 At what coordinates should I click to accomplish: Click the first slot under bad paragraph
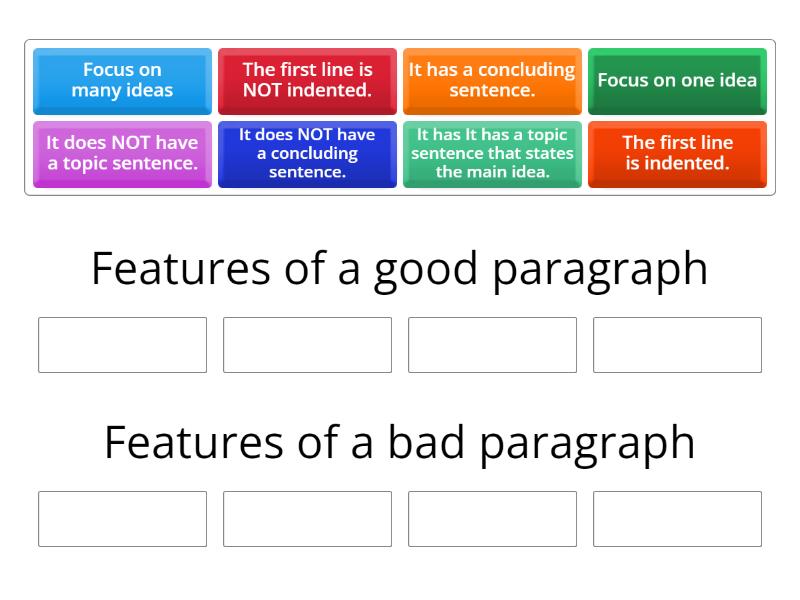click(x=122, y=519)
